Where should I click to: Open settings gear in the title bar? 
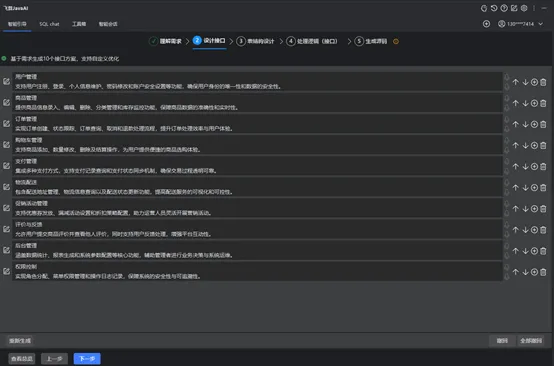tap(524, 8)
